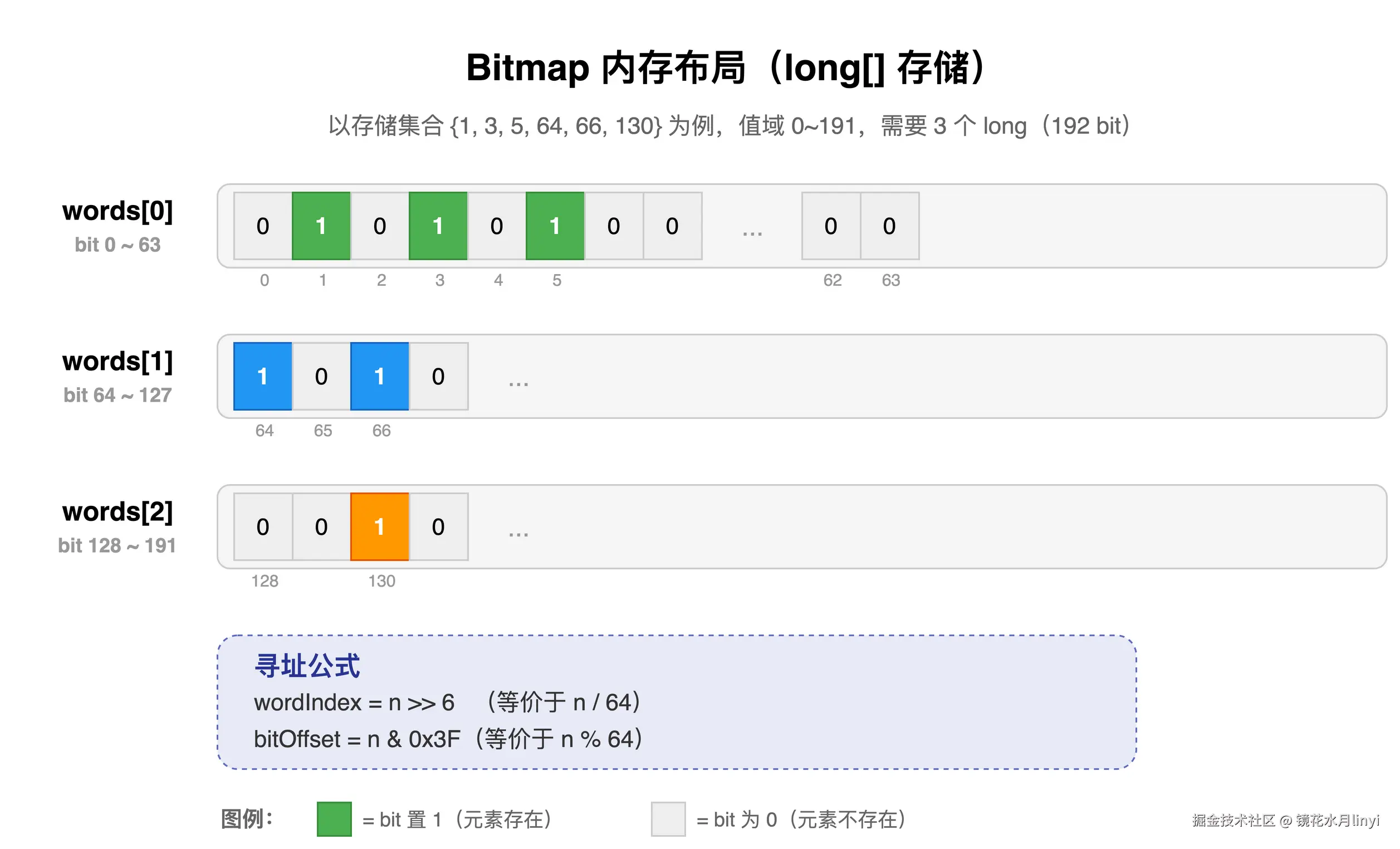The image size is (1400, 849).
Task: Toggle the bit cell at index 63
Action: 889,226
